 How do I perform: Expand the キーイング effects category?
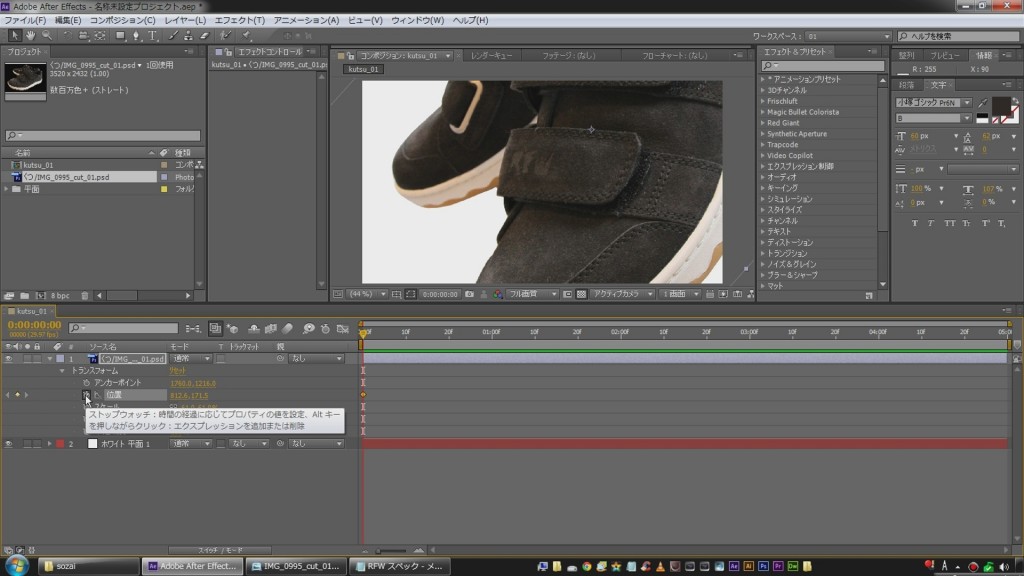coord(763,188)
